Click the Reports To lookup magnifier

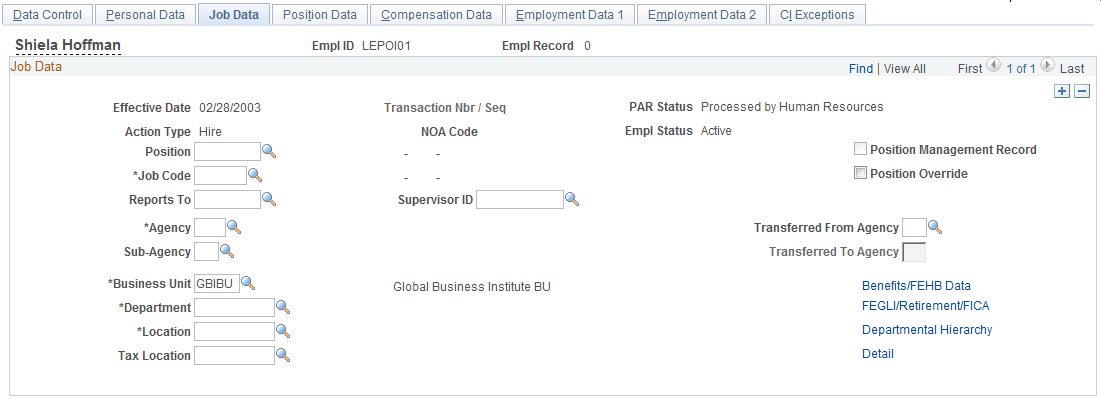tap(270, 199)
